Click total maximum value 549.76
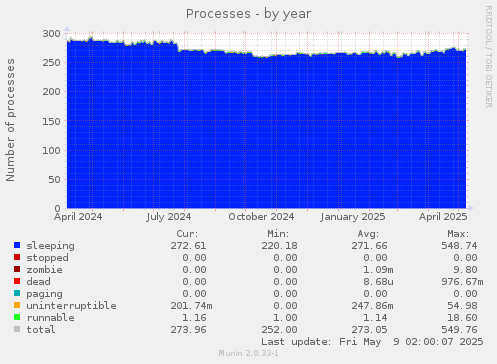497x364 pixels. pyautogui.click(x=459, y=330)
